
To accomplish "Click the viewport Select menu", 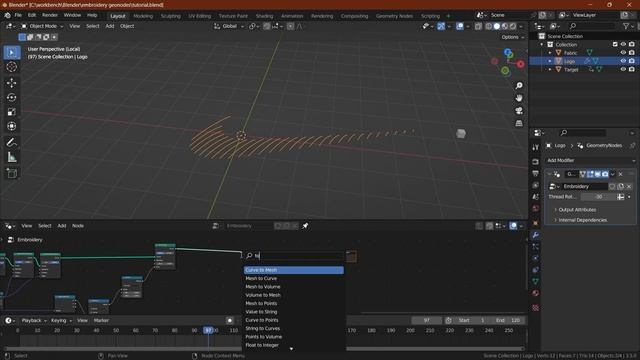I will point(93,26).
